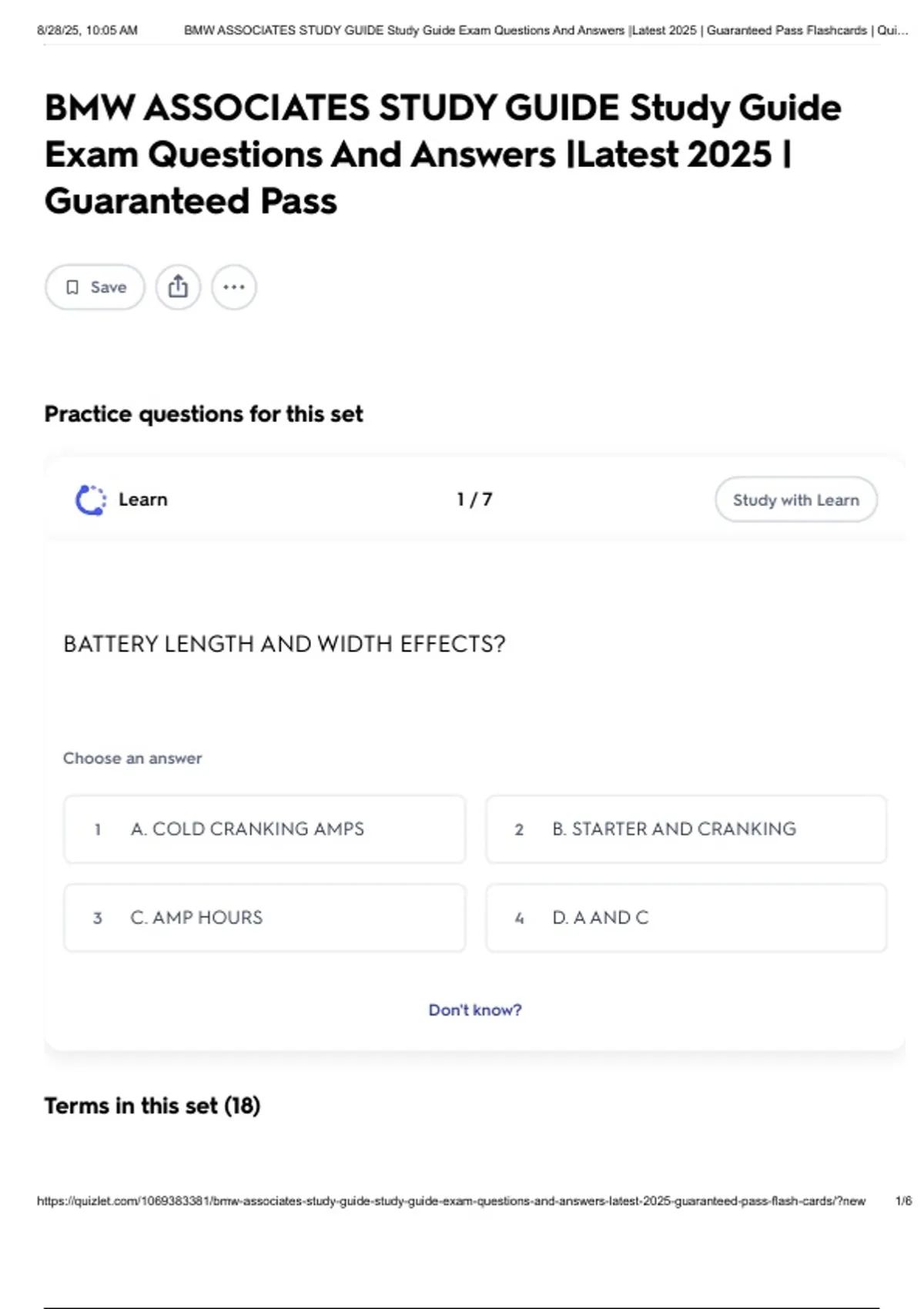The height and width of the screenshot is (1309, 924).
Task: Click the 1/6 page number in the footer
Action: tap(903, 1201)
